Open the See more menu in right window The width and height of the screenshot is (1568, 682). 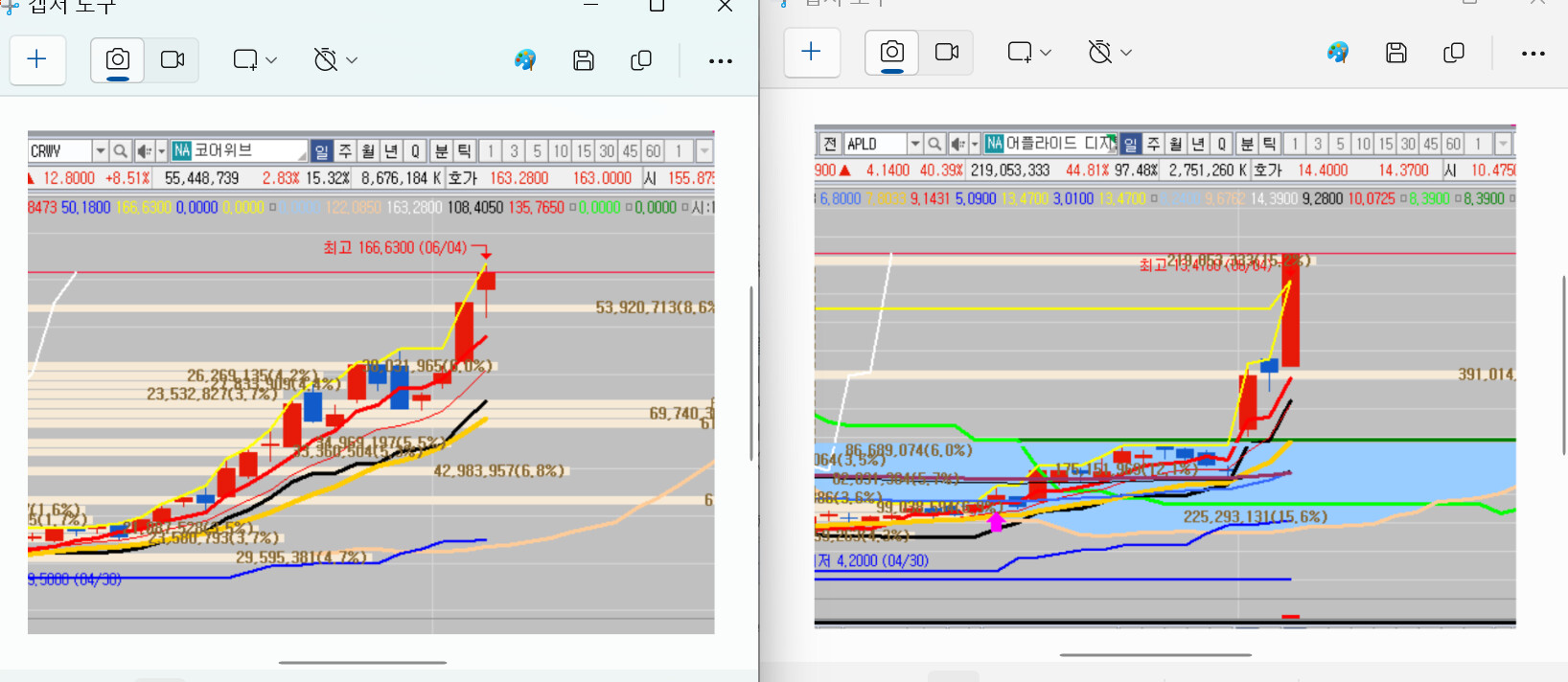(x=1533, y=53)
